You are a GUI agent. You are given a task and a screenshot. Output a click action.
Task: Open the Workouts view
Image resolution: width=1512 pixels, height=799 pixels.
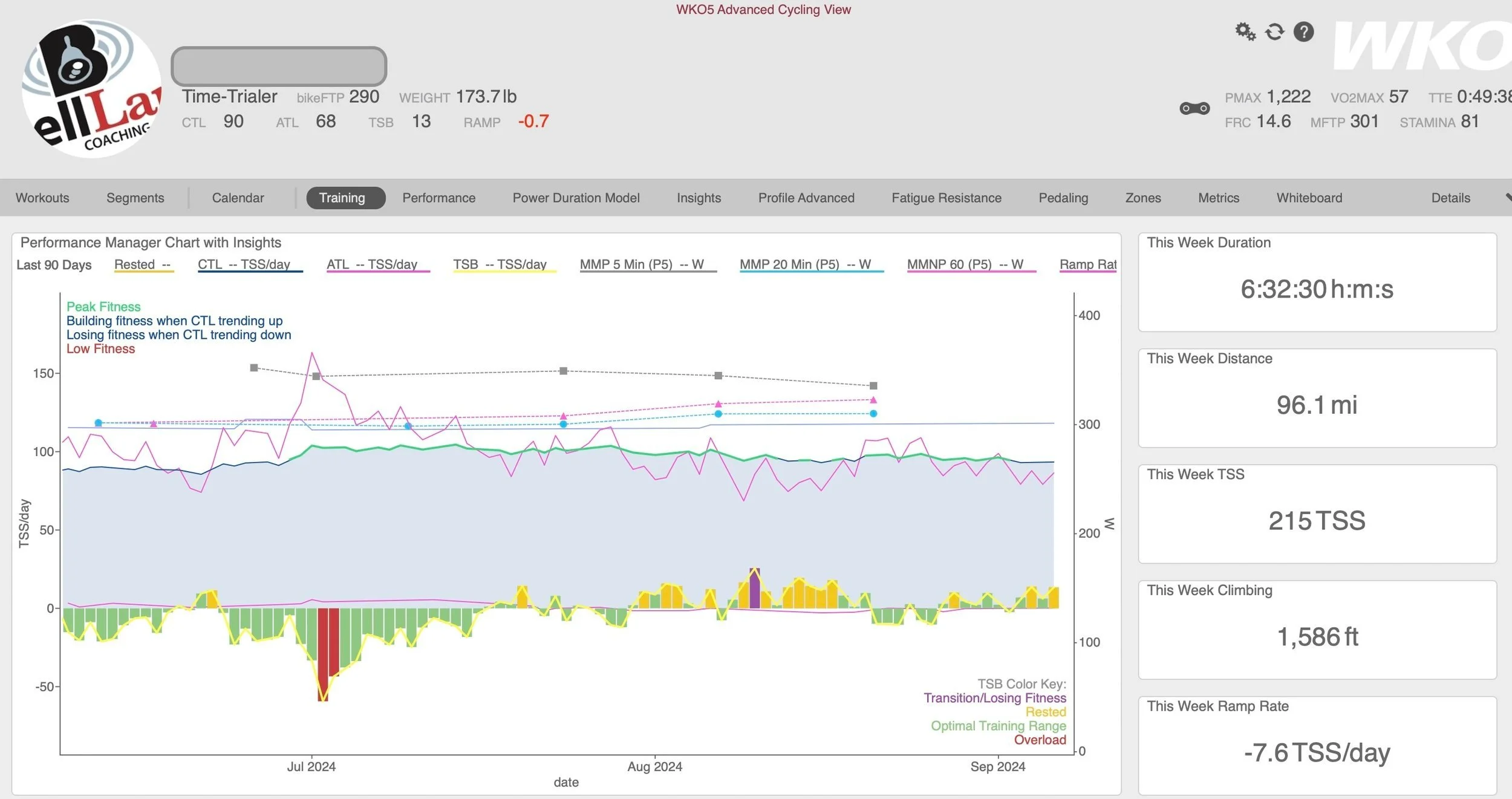point(42,198)
